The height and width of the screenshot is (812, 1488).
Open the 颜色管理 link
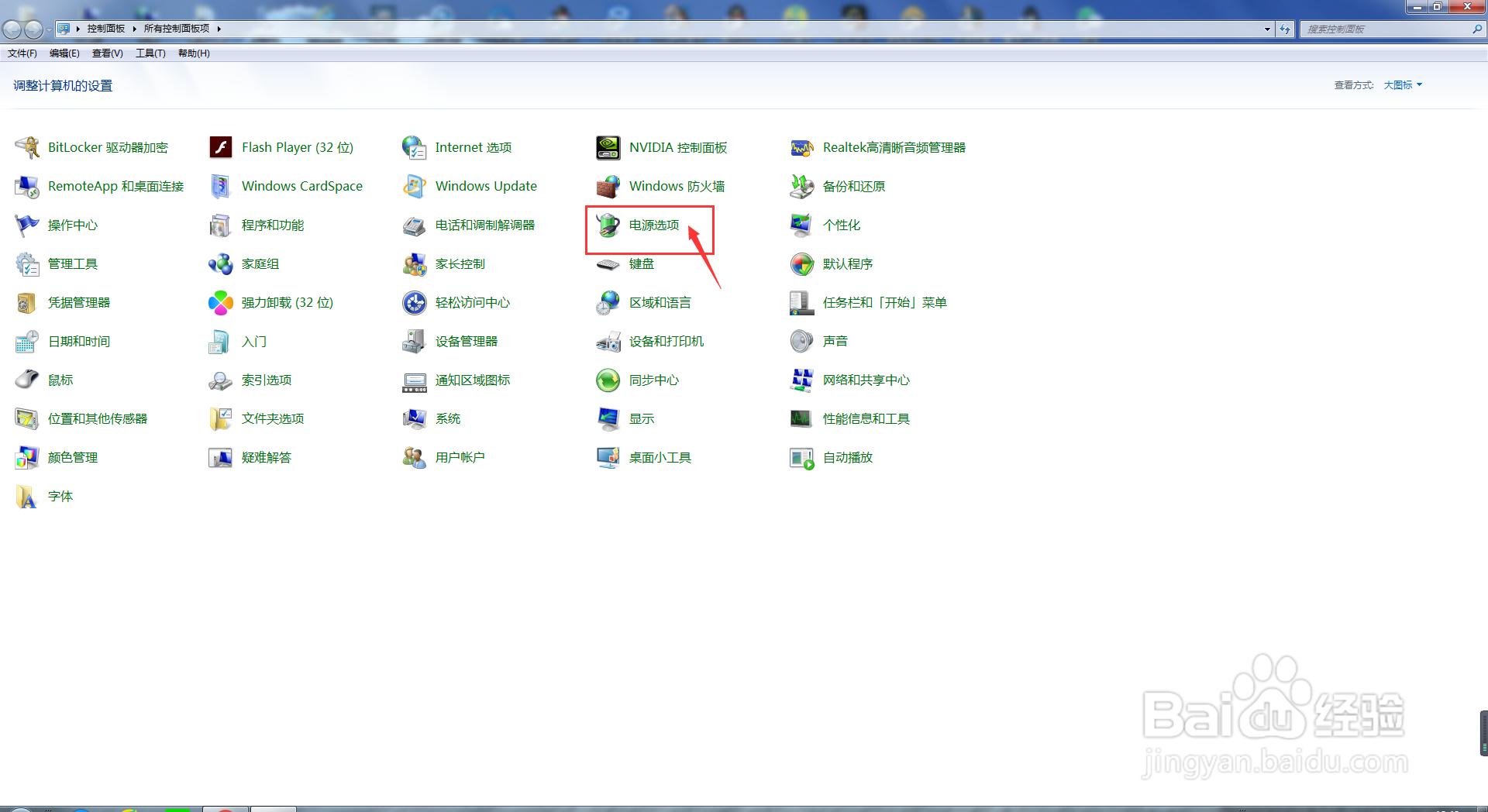pos(73,457)
